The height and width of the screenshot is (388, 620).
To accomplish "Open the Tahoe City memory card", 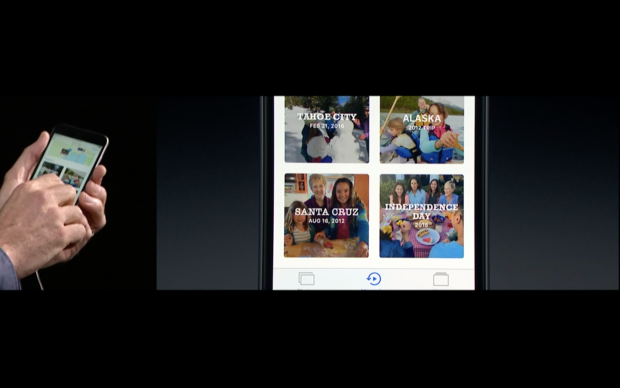I will click(327, 129).
